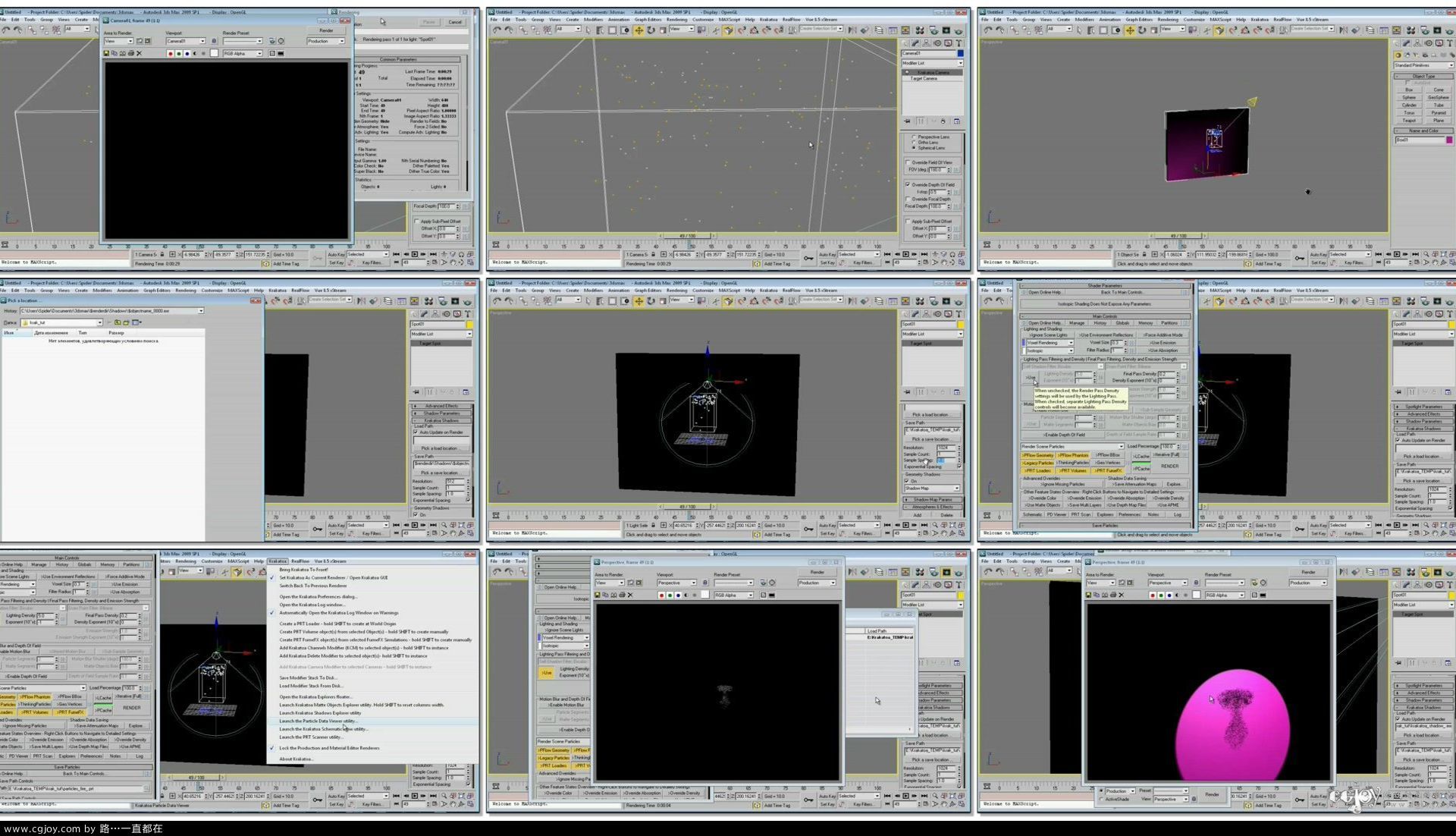
Task: Expand Spotlight Parameters rollout in middle-right window
Action: 1423,407
